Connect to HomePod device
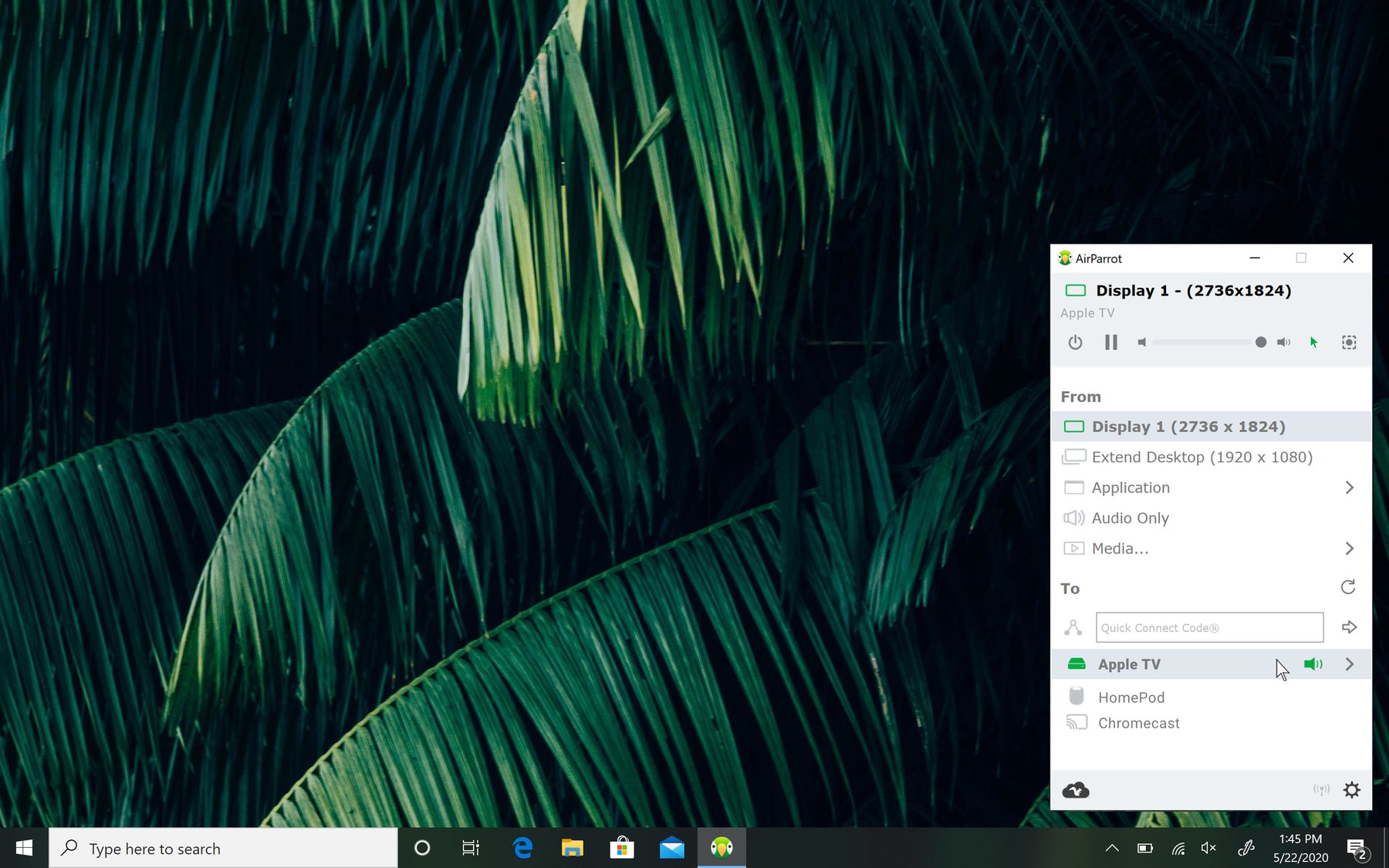This screenshot has width=1389, height=868. point(1130,697)
